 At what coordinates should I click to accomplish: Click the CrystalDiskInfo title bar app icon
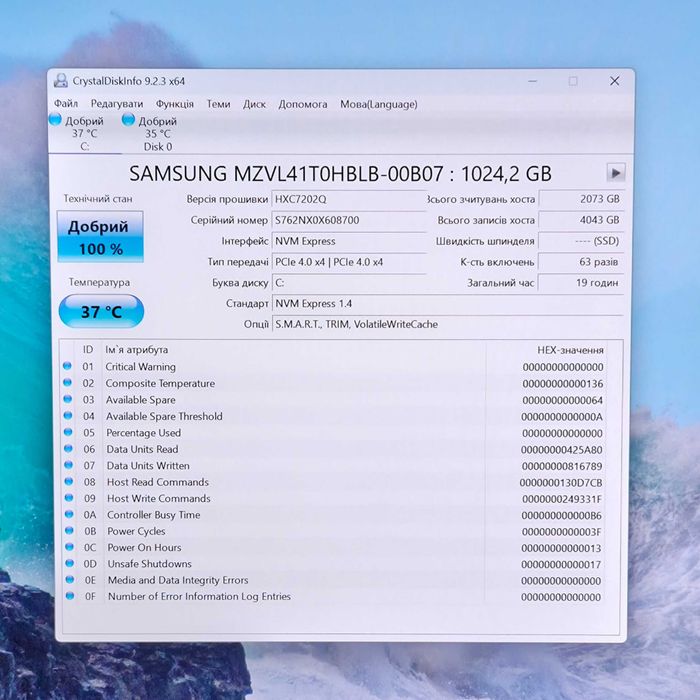[61, 81]
